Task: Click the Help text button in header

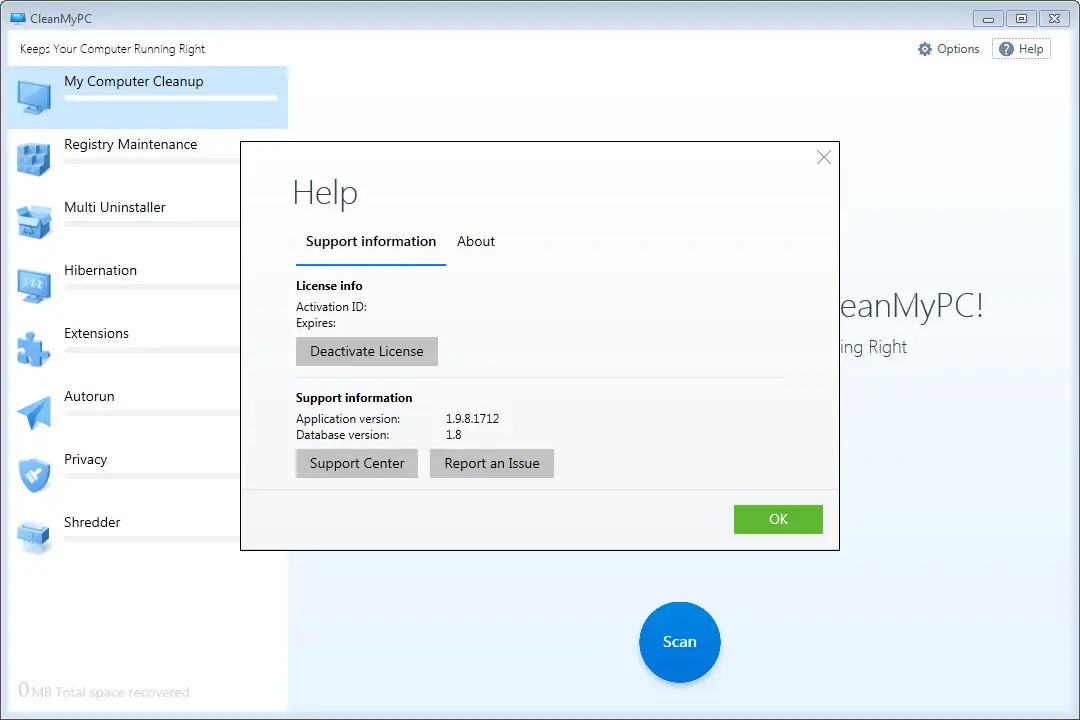Action: coord(1031,49)
